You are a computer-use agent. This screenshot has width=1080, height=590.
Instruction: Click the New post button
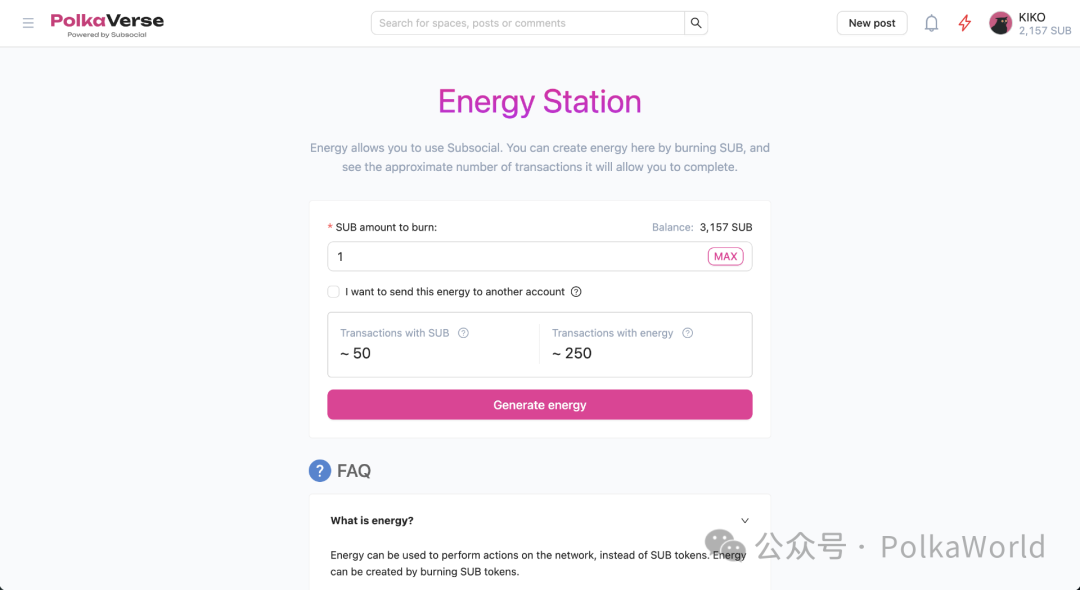pyautogui.click(x=872, y=23)
